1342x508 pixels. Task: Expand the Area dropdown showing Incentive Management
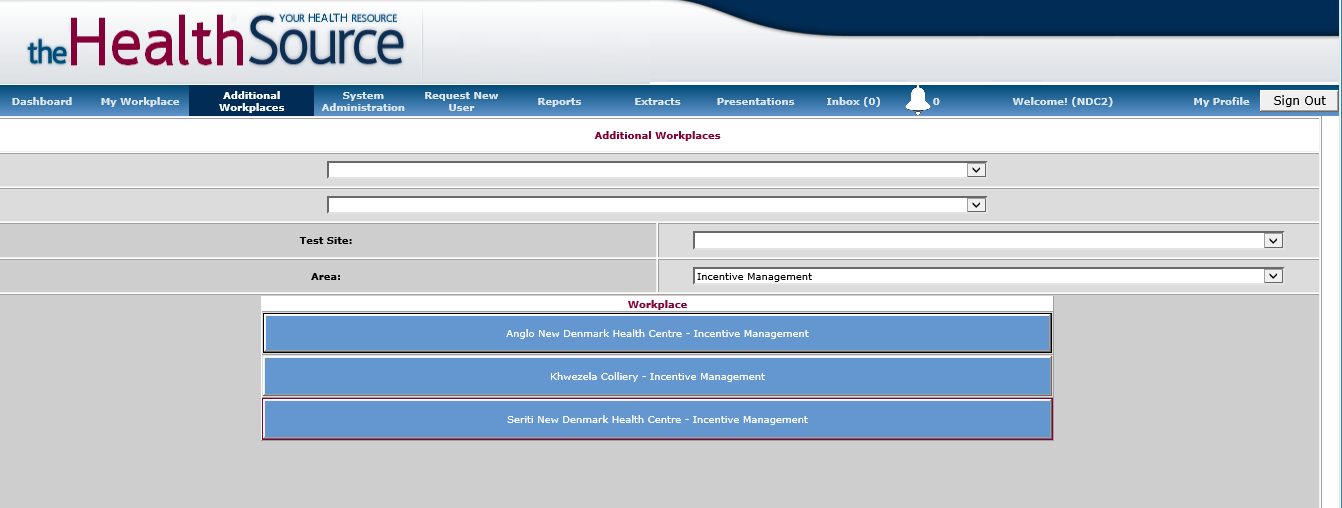click(988, 276)
